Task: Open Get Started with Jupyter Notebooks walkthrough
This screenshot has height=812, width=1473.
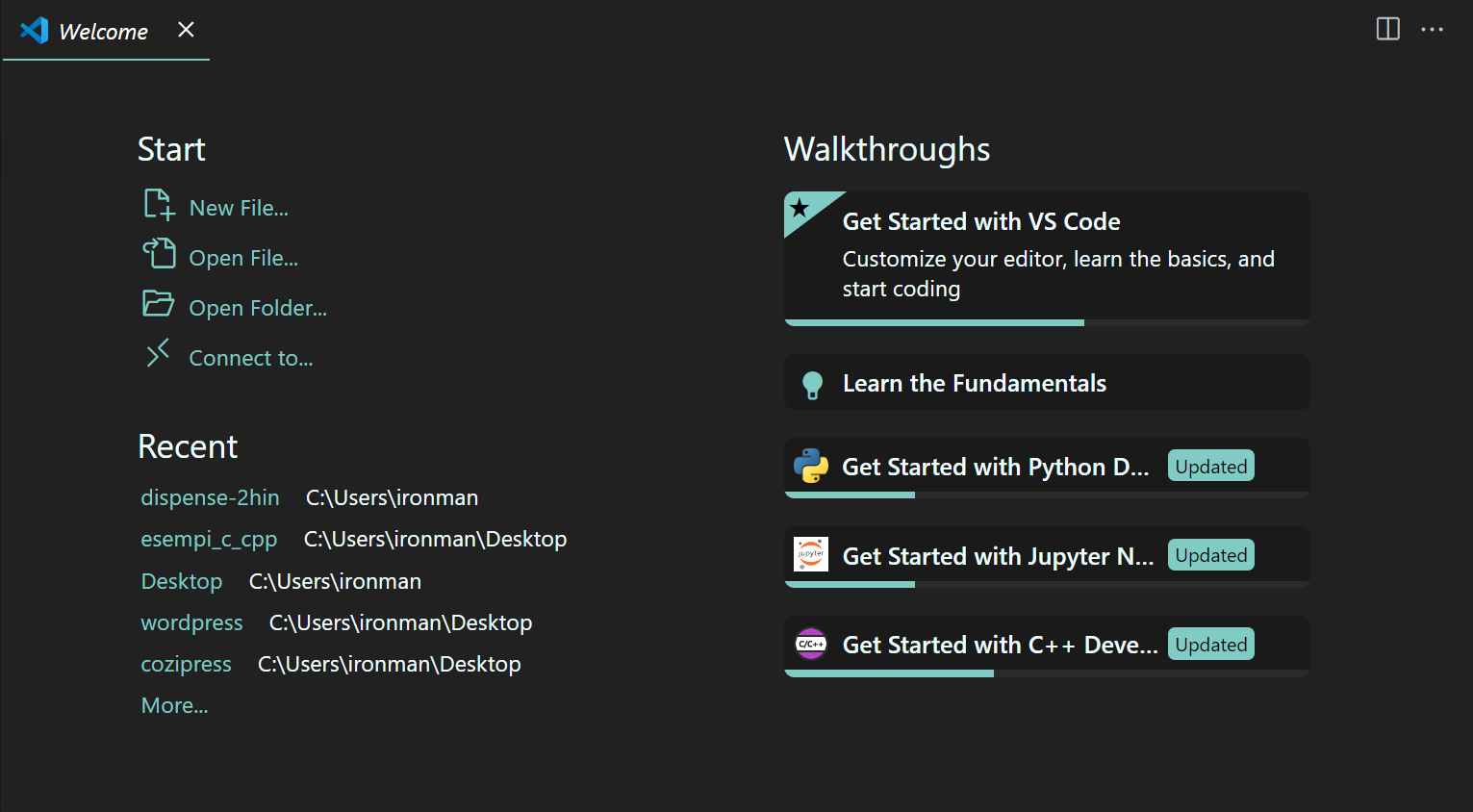Action: (x=1047, y=556)
